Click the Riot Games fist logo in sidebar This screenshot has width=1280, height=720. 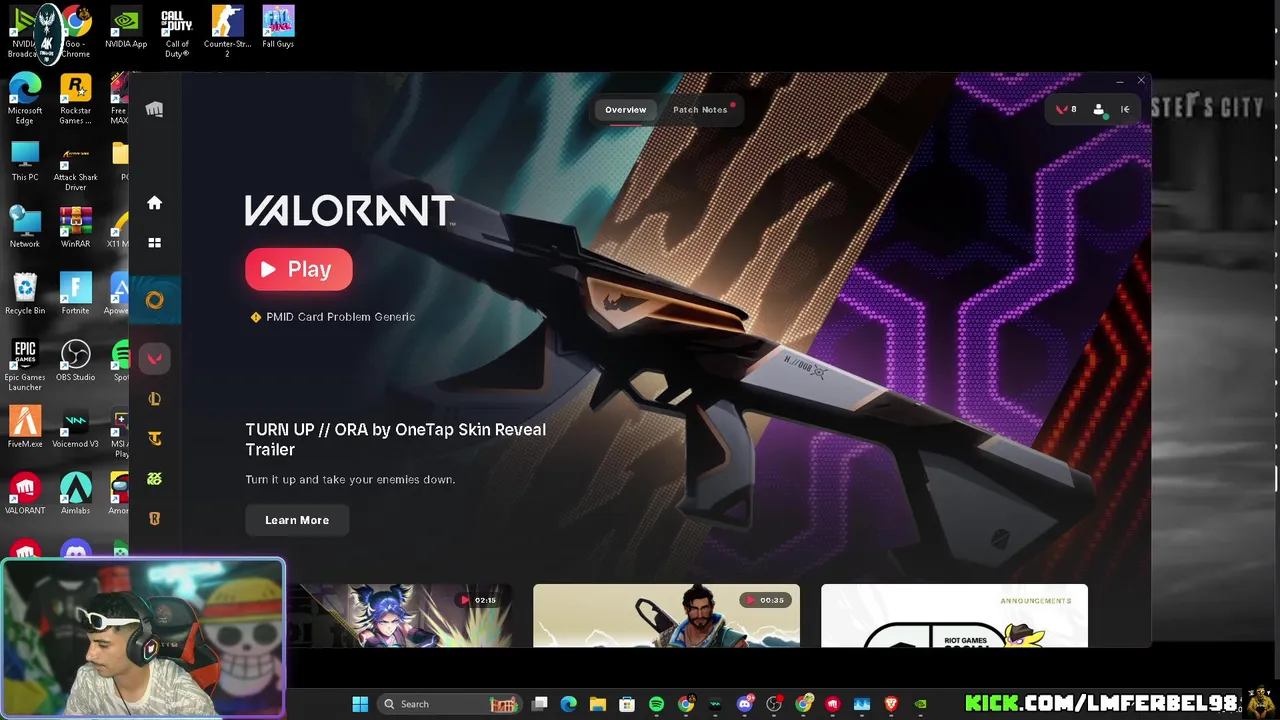tap(154, 109)
